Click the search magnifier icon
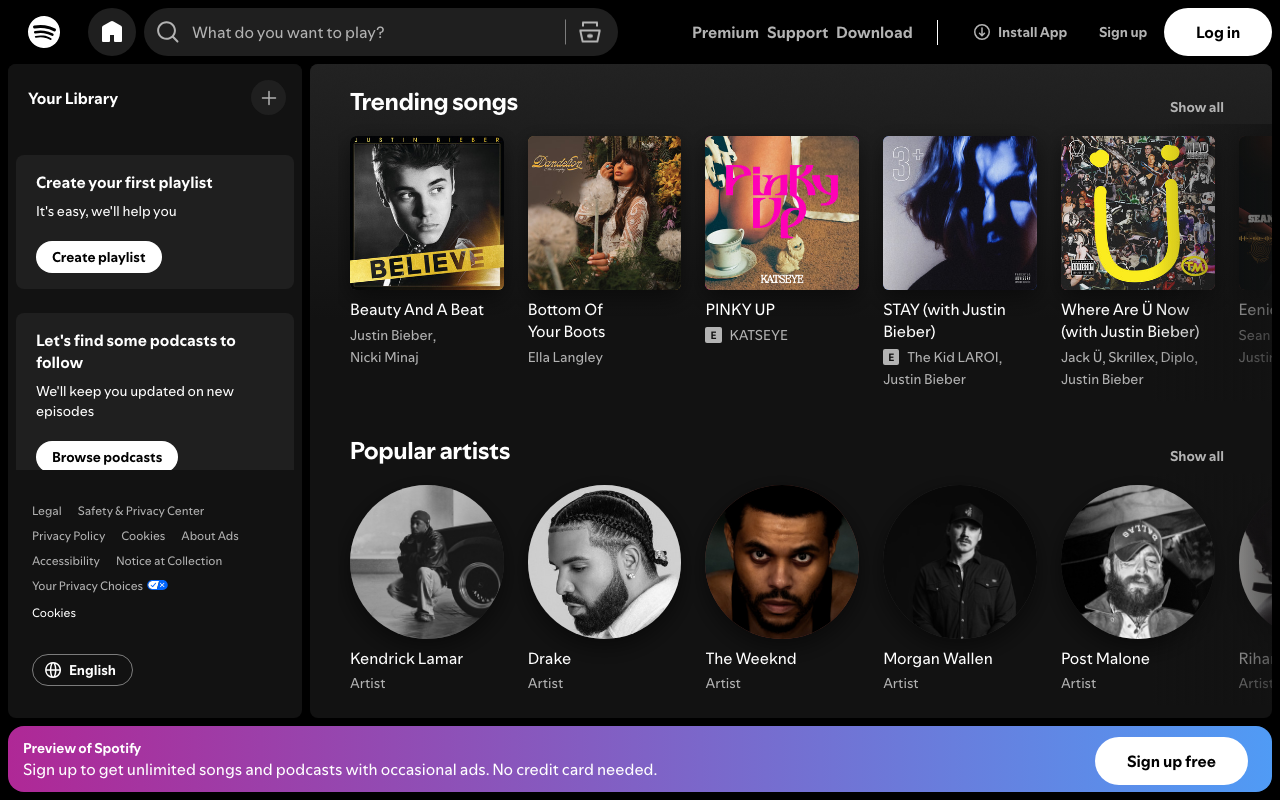This screenshot has width=1280, height=800. click(167, 31)
